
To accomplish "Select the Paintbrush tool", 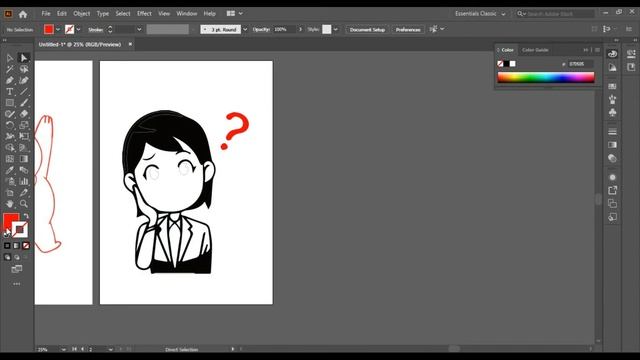I will (24, 103).
